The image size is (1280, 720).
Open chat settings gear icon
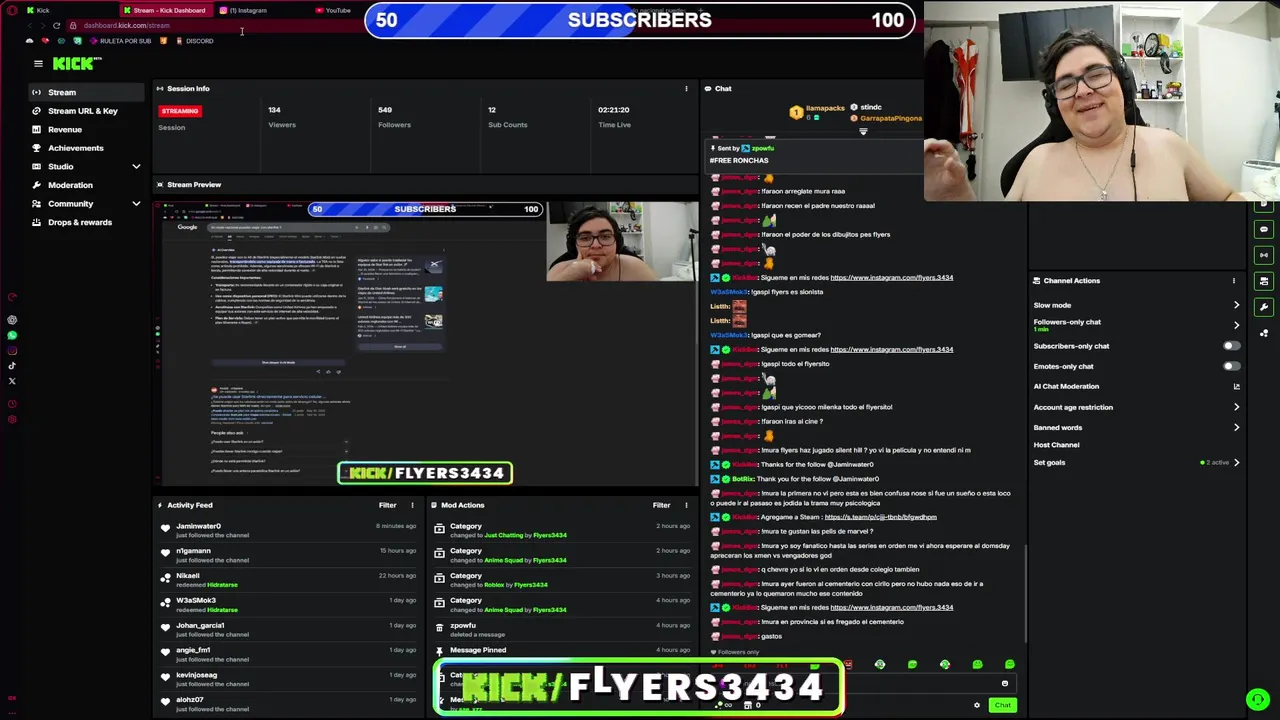point(977,705)
